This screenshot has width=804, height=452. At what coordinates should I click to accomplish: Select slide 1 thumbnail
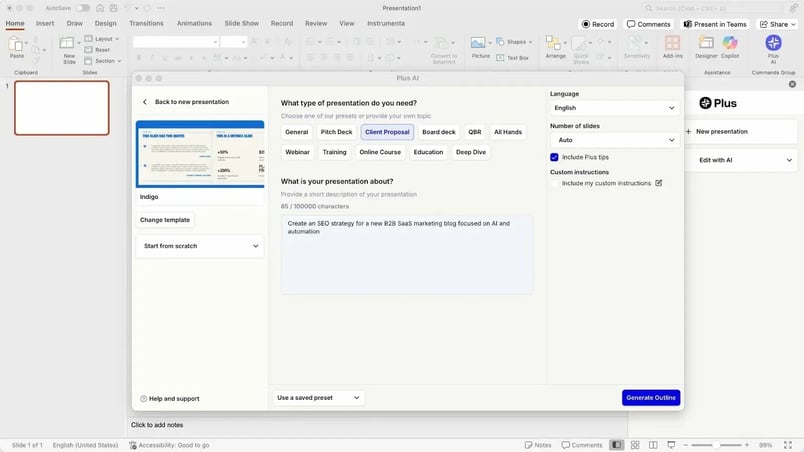[x=62, y=108]
